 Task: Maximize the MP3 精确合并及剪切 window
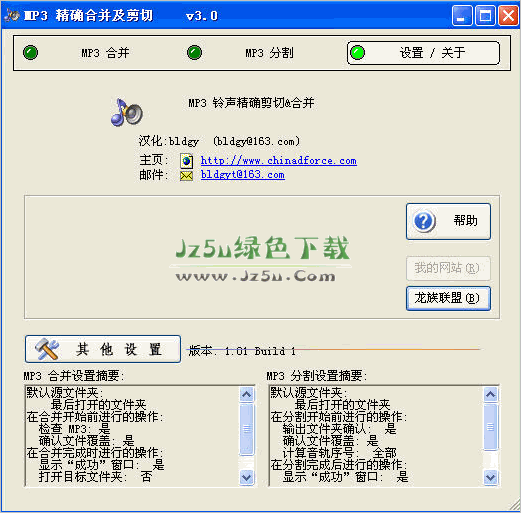tap(485, 15)
